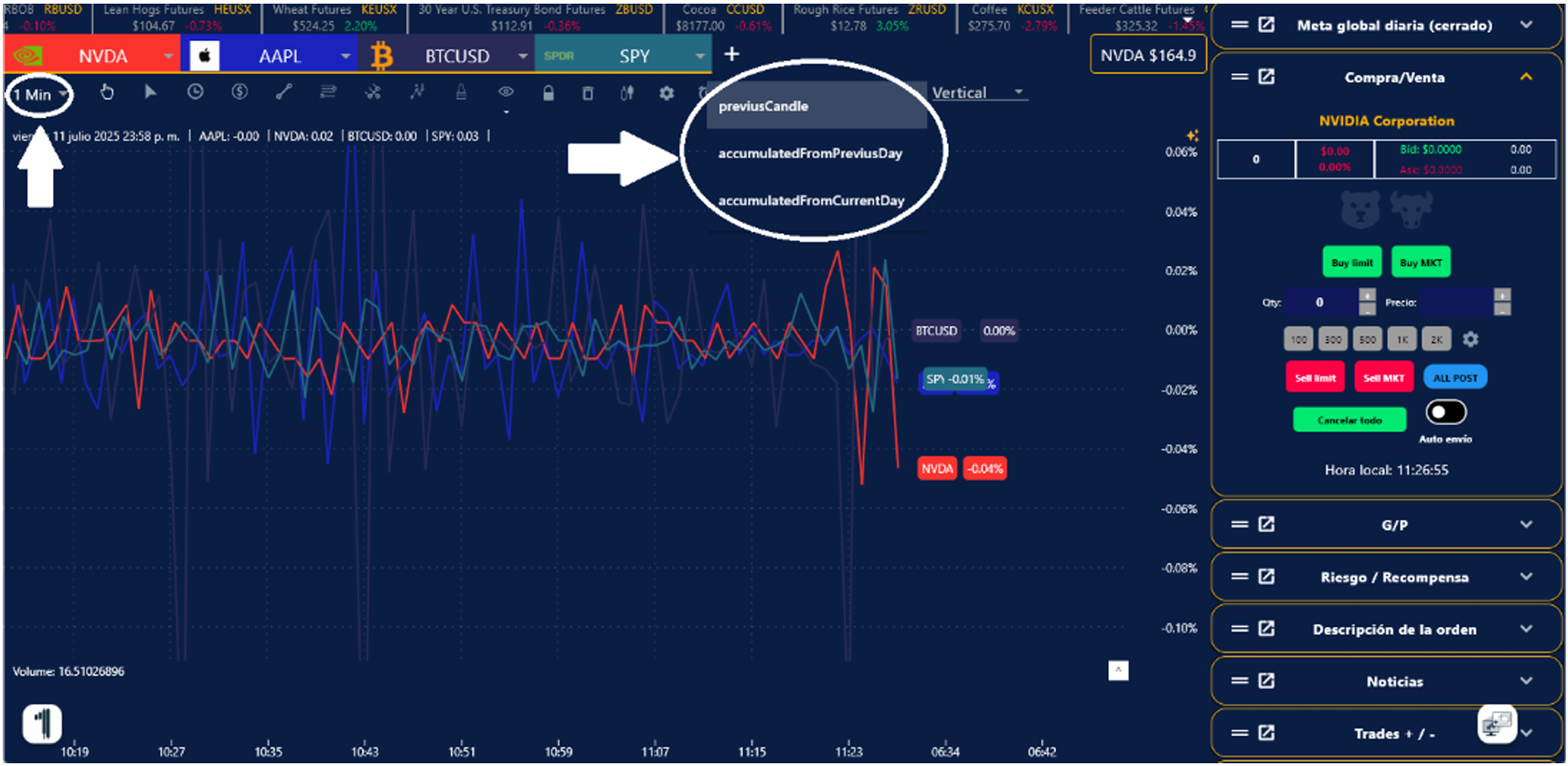Click the trash can delete icon
Viewport: 1568px width, 766px height.
click(x=588, y=93)
